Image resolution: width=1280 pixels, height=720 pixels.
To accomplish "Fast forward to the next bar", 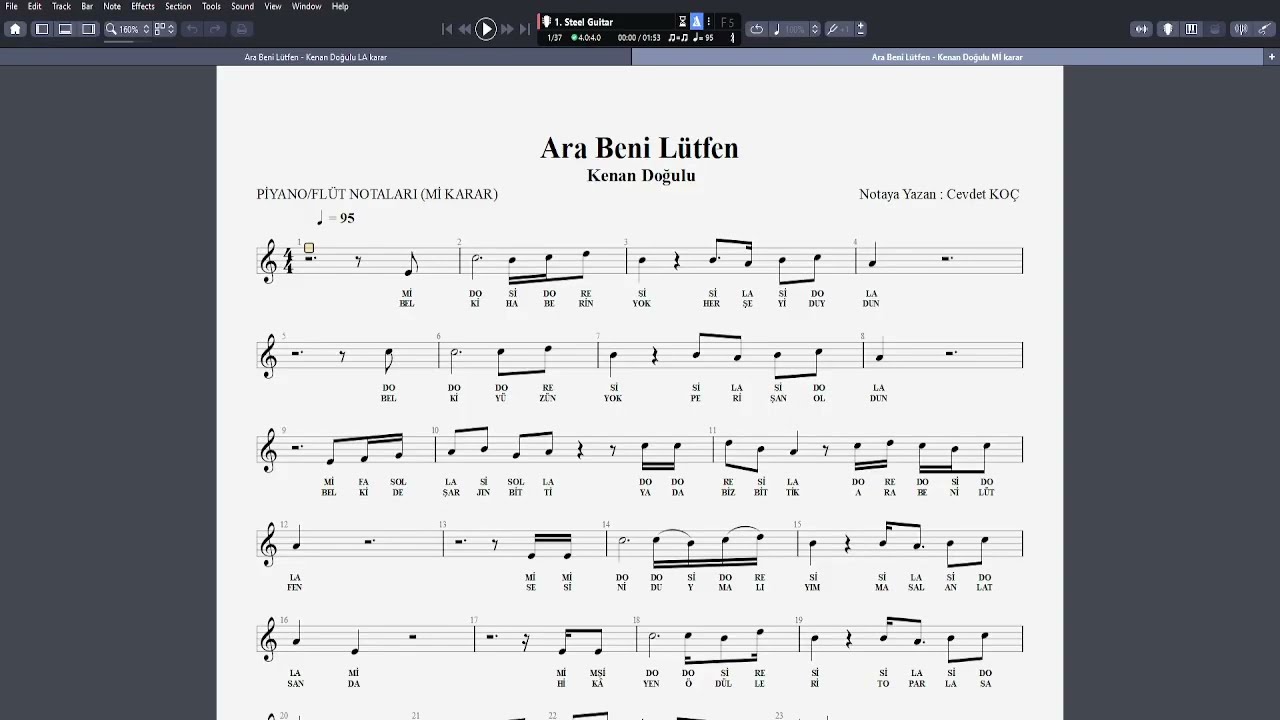I will pos(507,29).
